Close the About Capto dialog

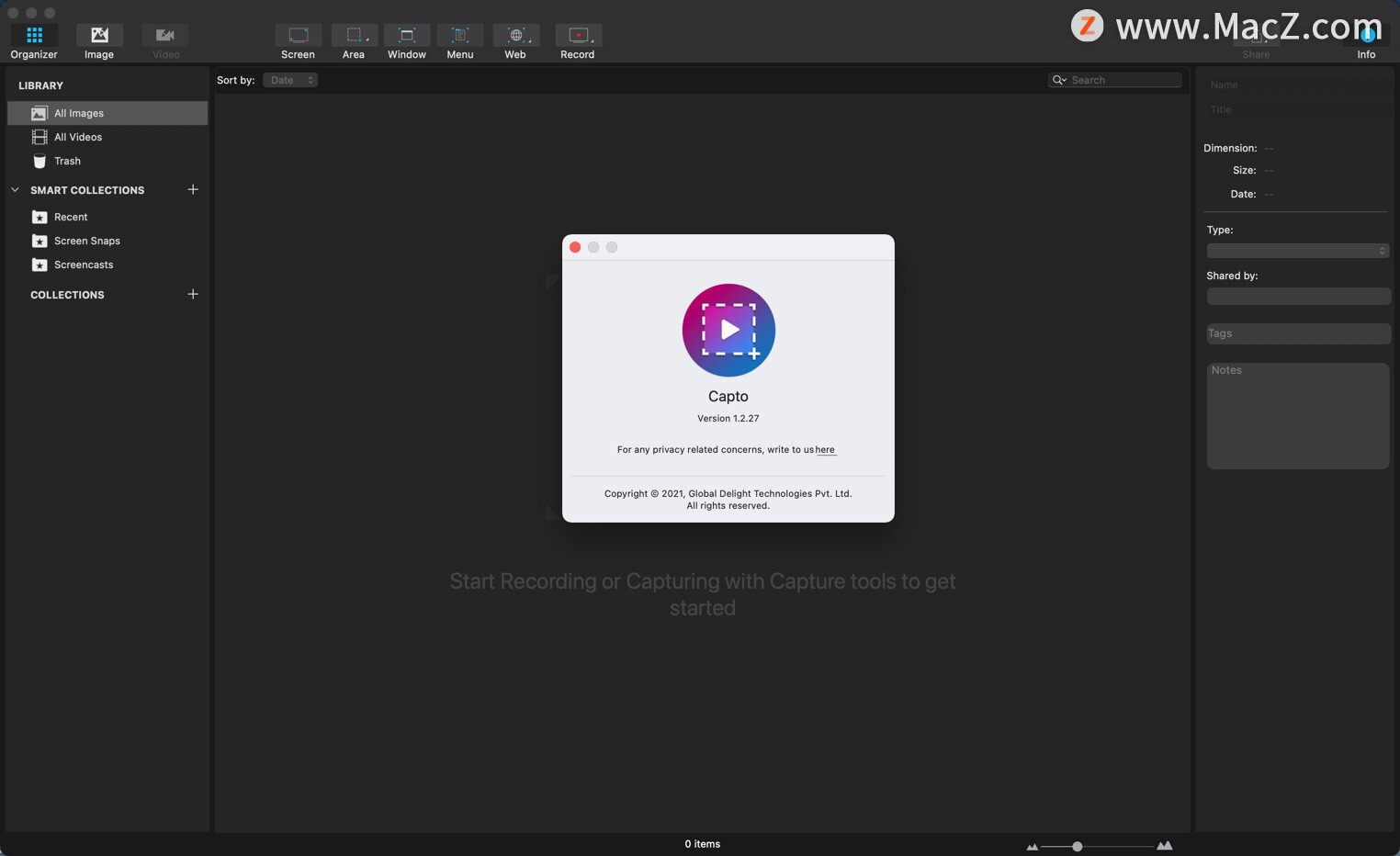pos(575,247)
